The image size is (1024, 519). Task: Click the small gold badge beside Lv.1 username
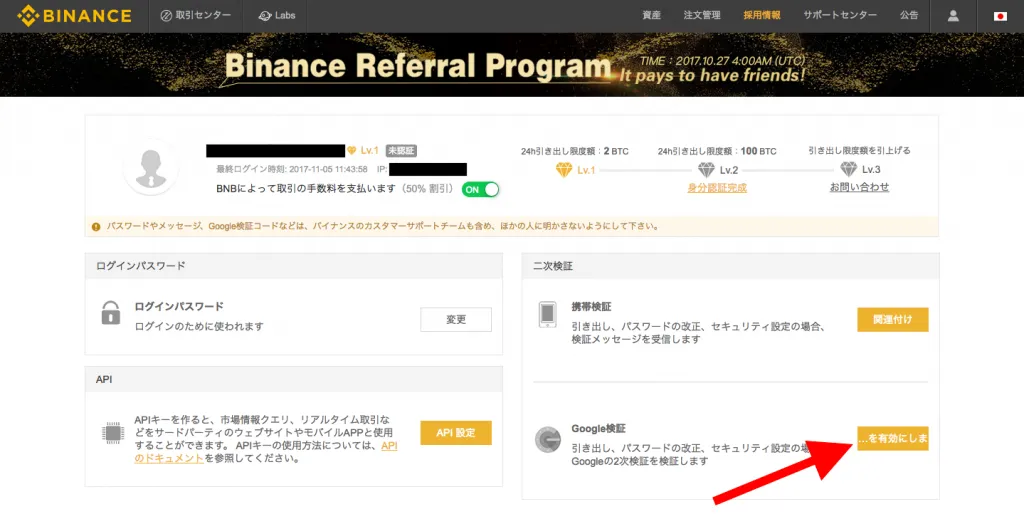[351, 151]
